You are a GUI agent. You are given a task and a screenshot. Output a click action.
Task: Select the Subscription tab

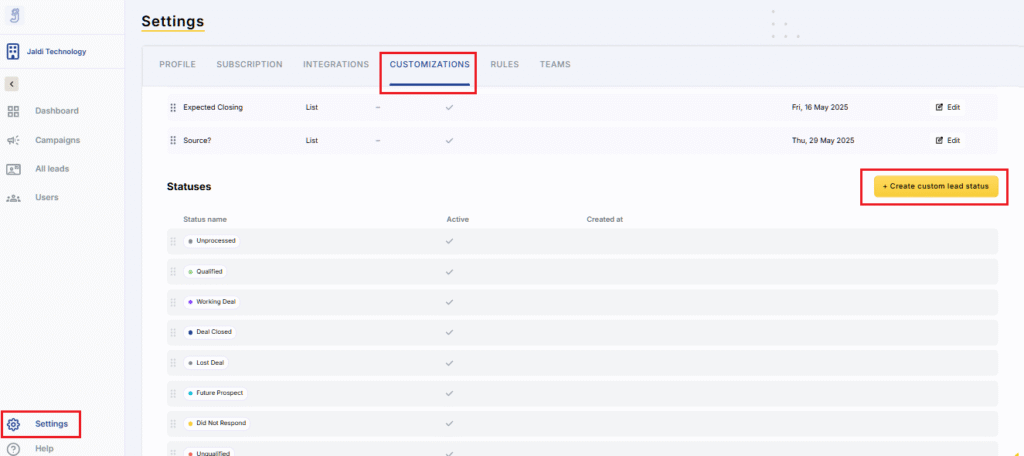click(x=249, y=64)
